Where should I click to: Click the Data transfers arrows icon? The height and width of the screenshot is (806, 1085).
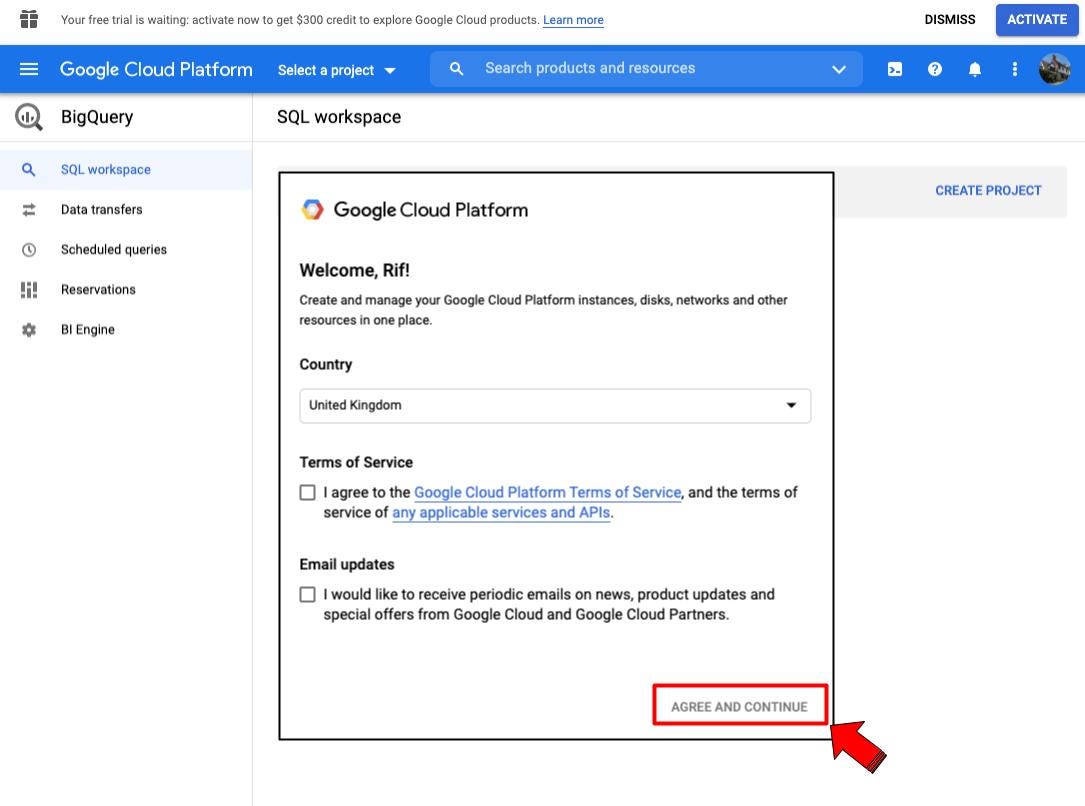(x=28, y=210)
